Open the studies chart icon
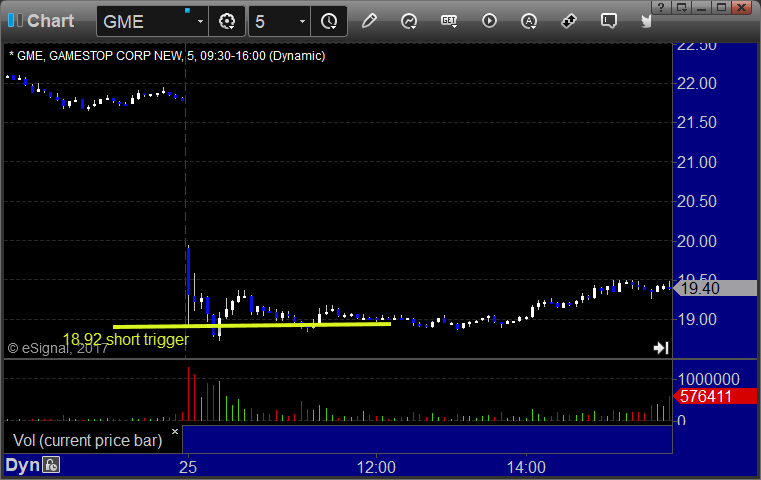761x480 pixels. point(409,21)
